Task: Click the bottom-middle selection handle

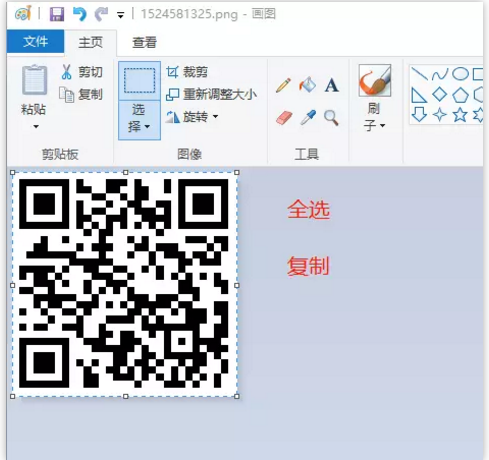Action: pos(126,396)
